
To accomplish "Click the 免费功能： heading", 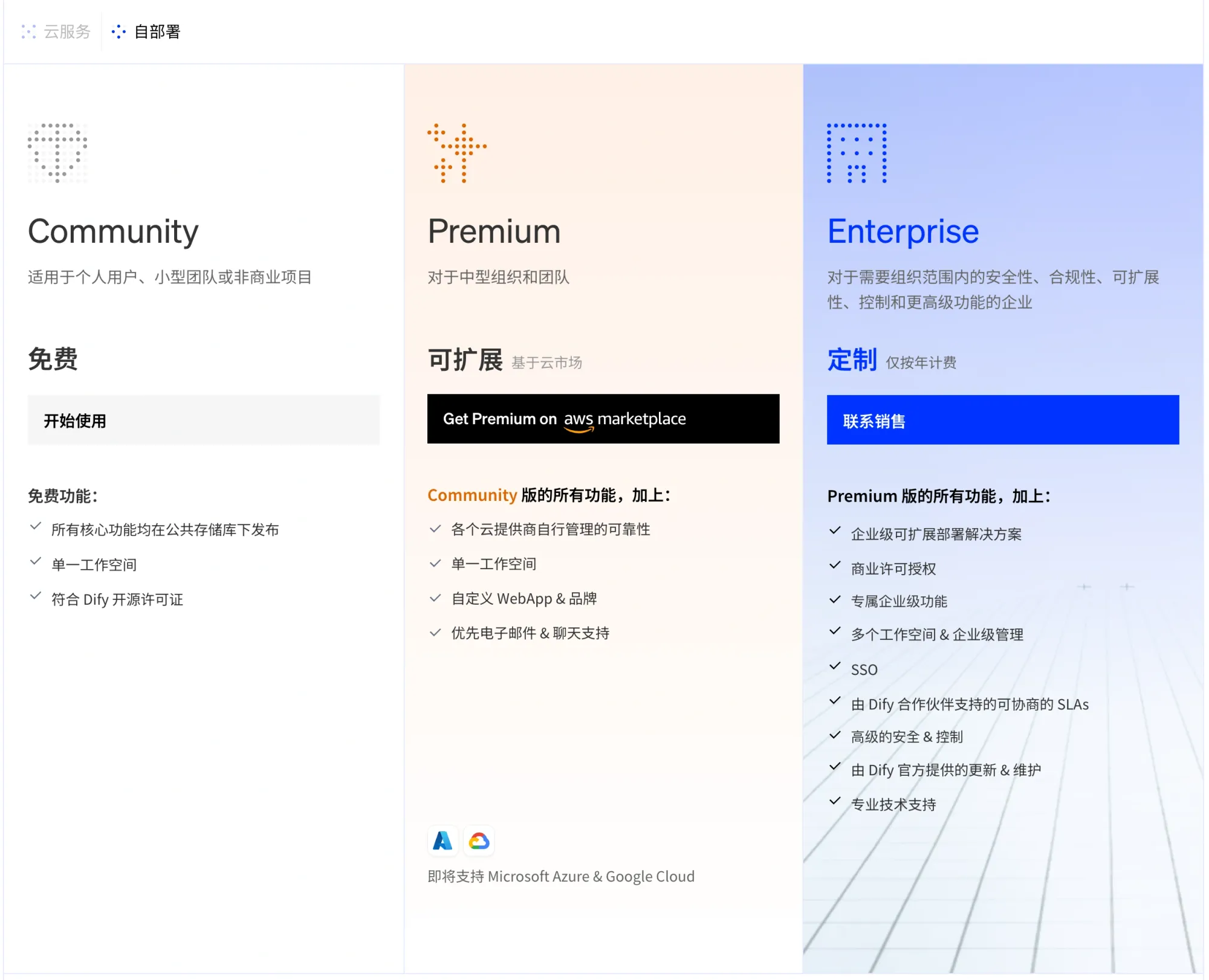I will (63, 496).
